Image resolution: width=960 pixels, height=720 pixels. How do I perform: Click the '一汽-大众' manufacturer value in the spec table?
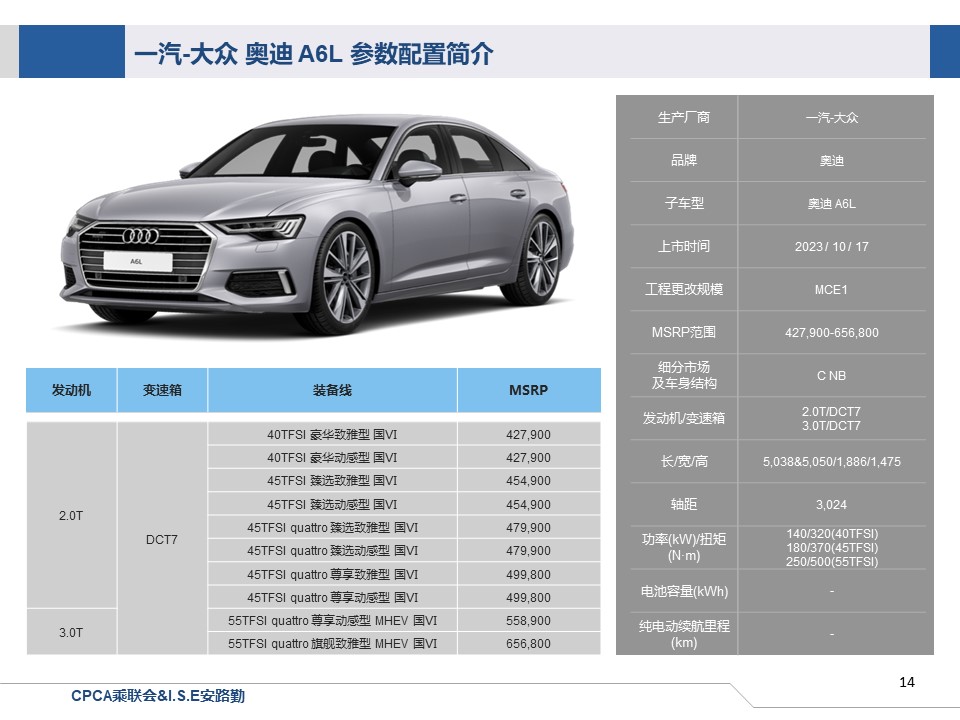(x=831, y=117)
